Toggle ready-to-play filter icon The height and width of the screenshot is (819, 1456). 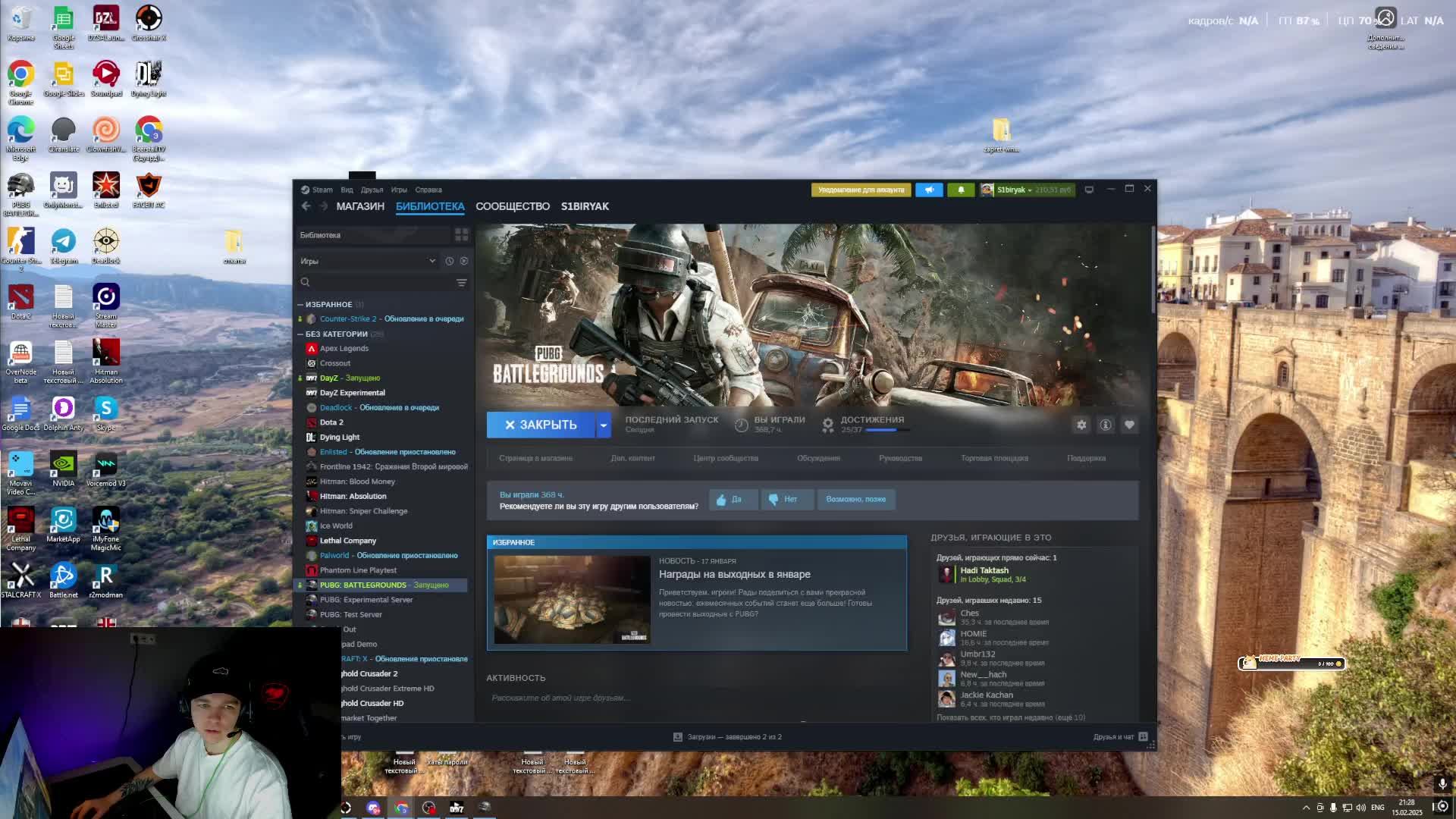[x=464, y=261]
